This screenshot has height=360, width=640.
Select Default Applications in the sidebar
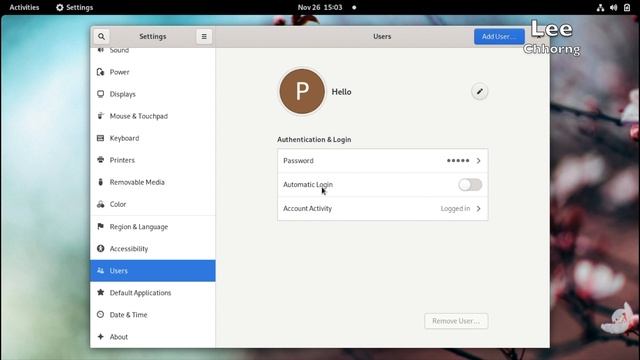(x=153, y=293)
